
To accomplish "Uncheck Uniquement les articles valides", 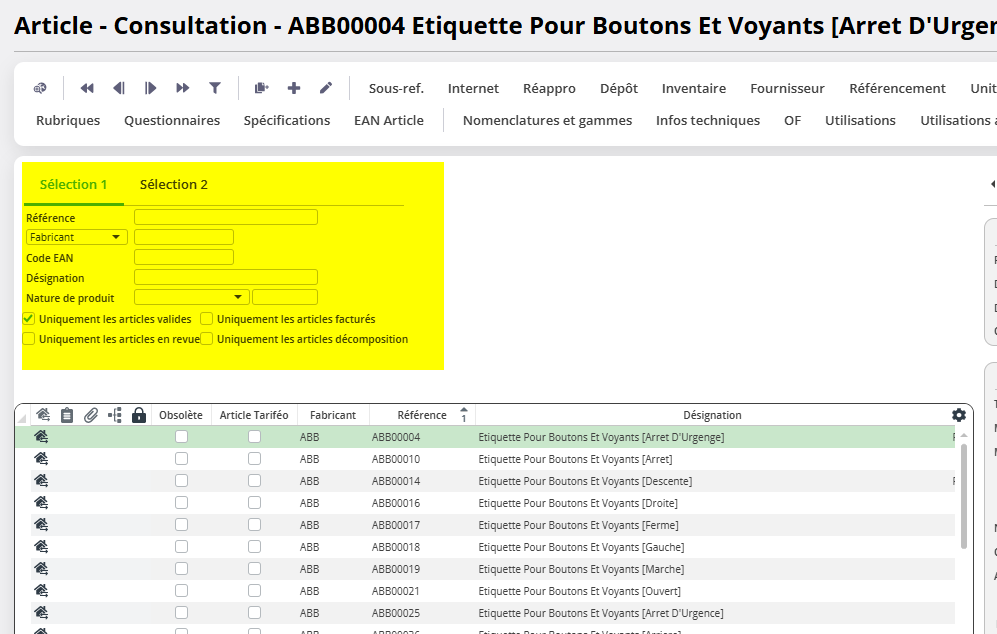I will [29, 319].
